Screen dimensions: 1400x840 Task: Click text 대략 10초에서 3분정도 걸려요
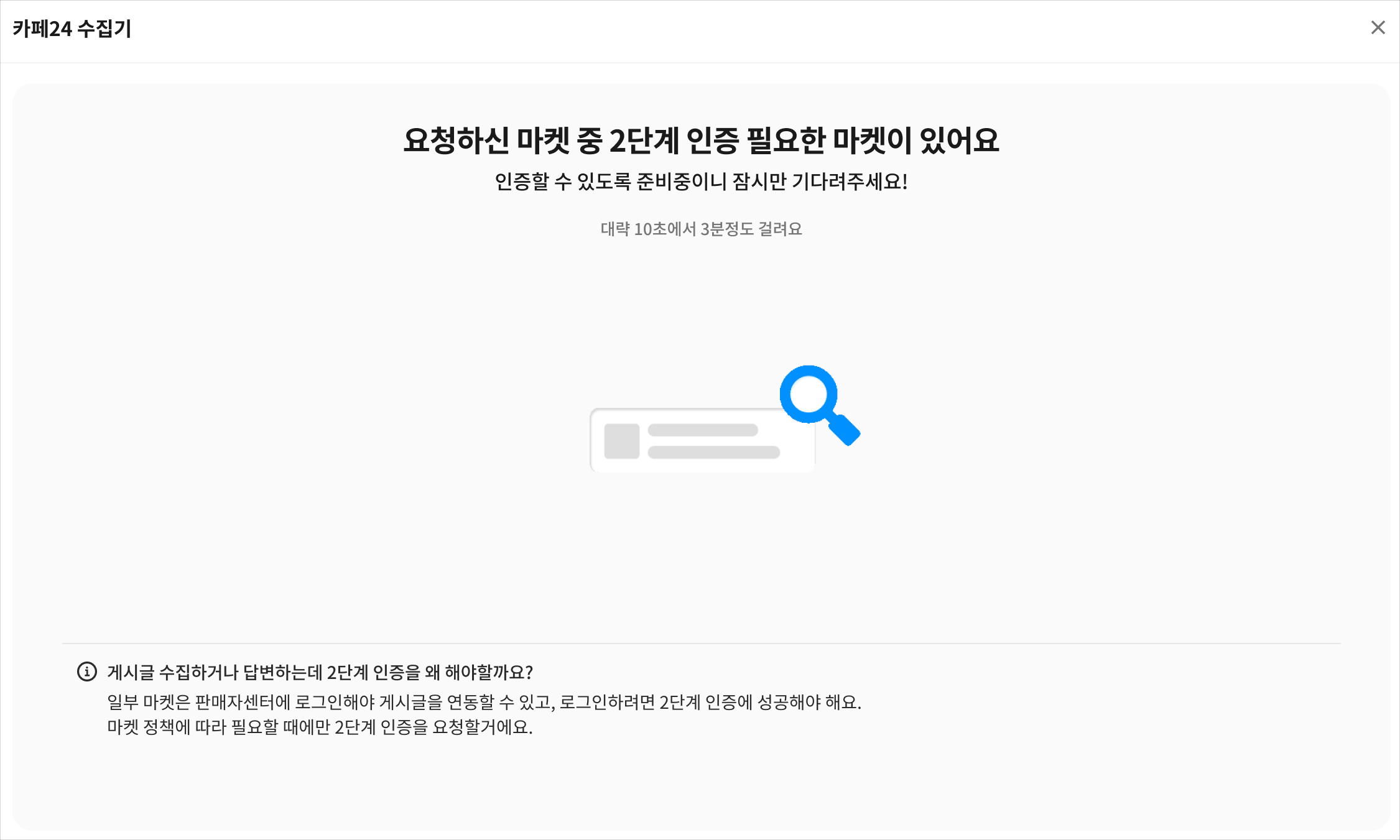pyautogui.click(x=701, y=229)
